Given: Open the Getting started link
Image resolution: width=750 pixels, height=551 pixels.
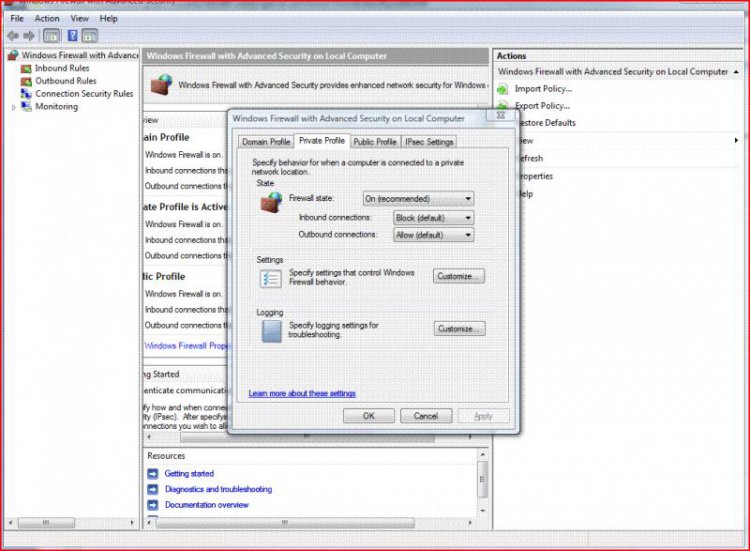Looking at the screenshot, I should (189, 474).
